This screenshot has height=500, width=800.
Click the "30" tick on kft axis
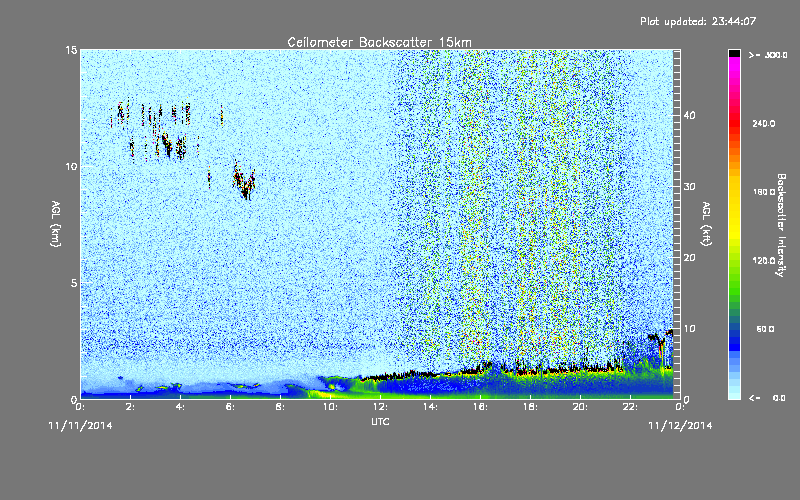pos(689,186)
